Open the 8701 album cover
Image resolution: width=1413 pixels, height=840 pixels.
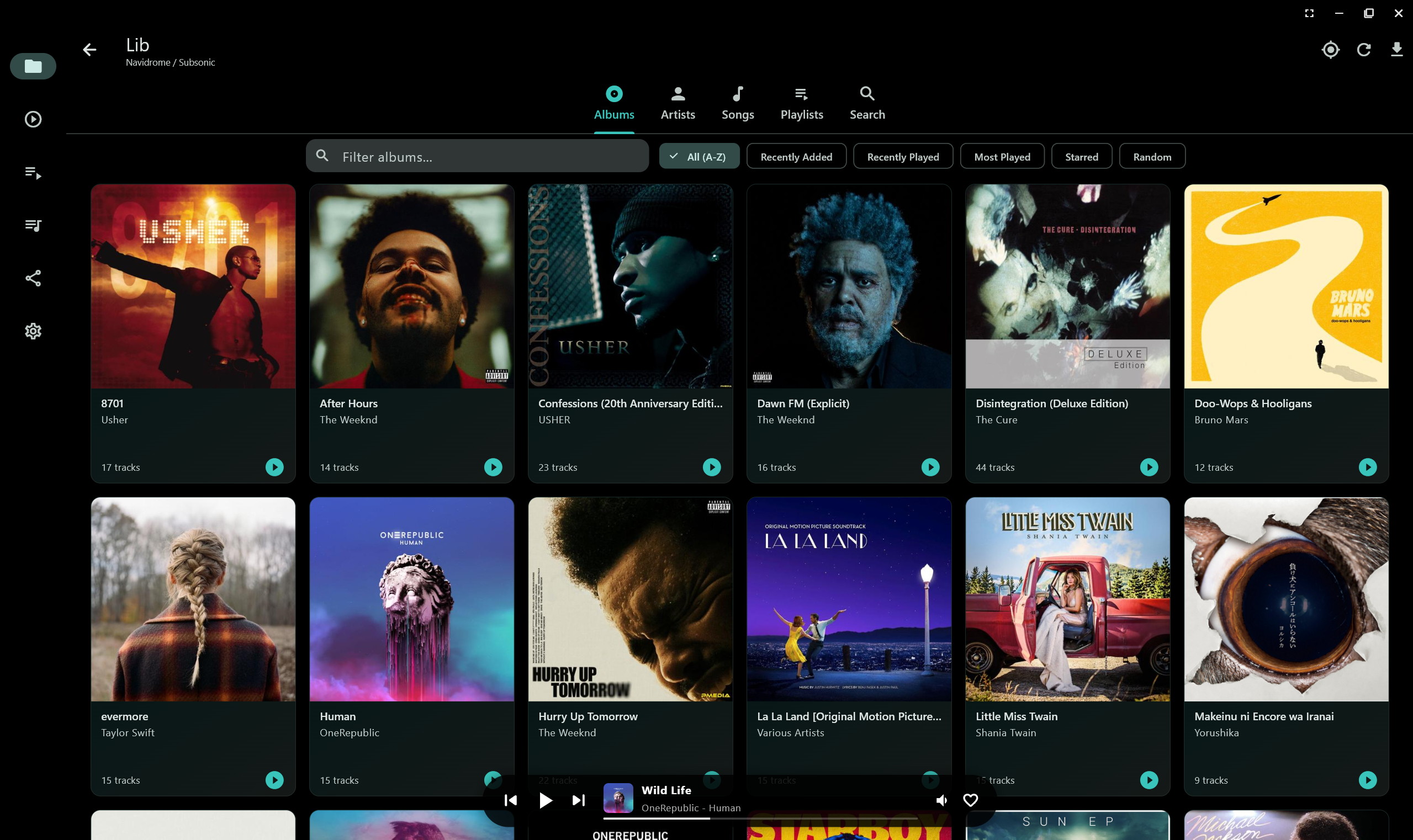pos(193,286)
